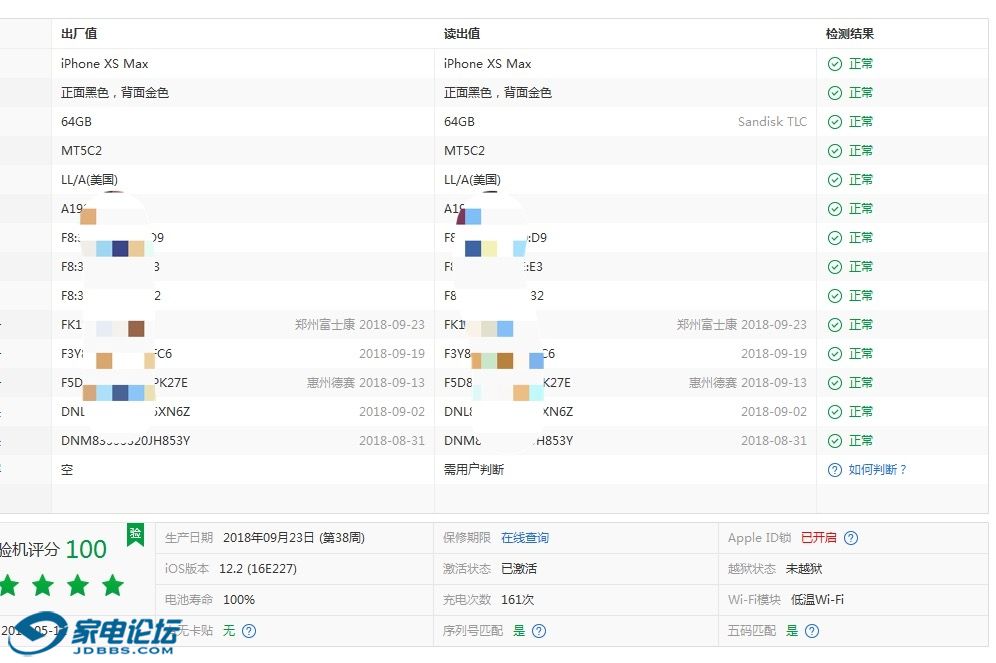
Task: Click check icon in LL/A(美国) row
Action: click(835, 180)
